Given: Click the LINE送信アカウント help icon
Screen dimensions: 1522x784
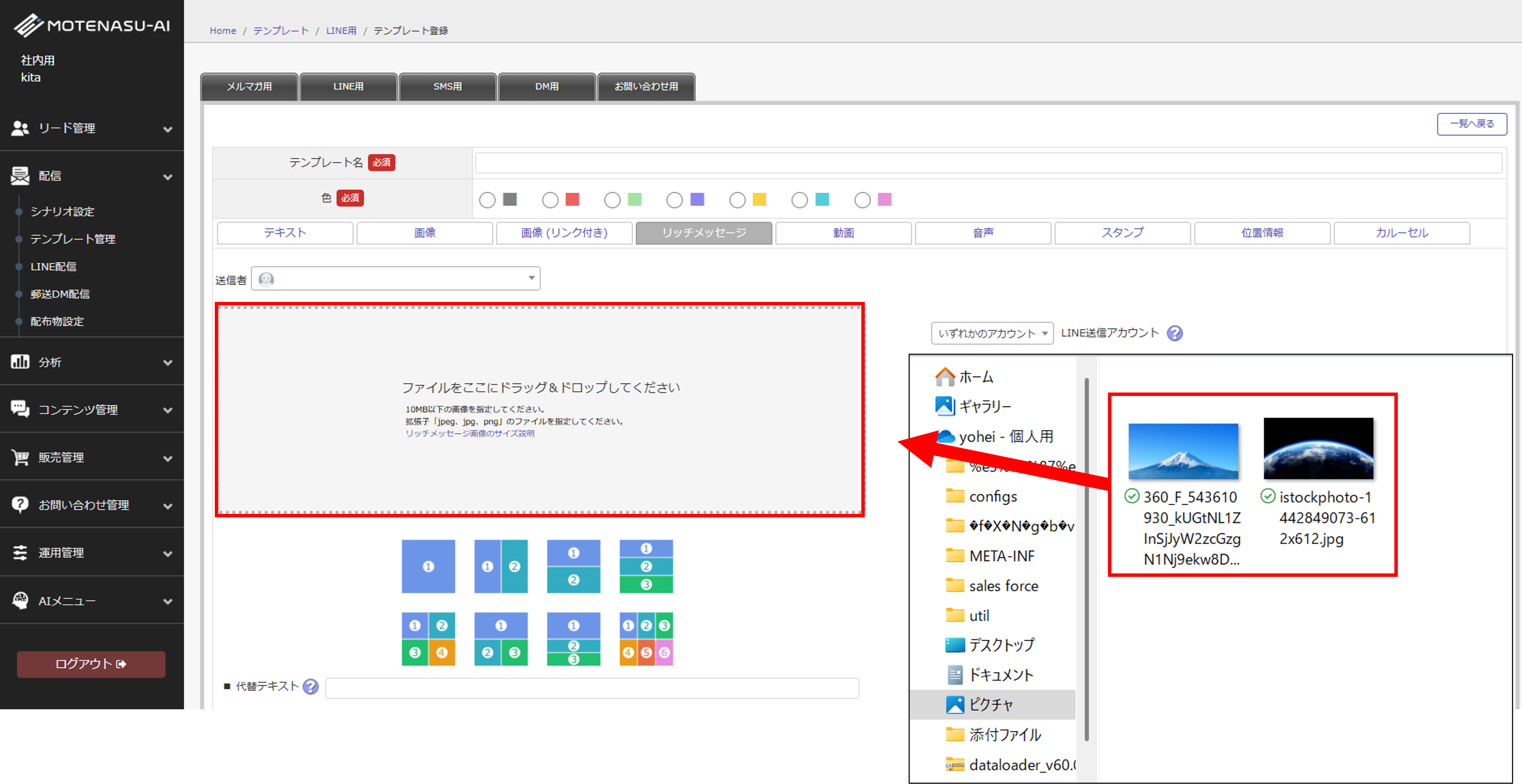Looking at the screenshot, I should 1175,333.
